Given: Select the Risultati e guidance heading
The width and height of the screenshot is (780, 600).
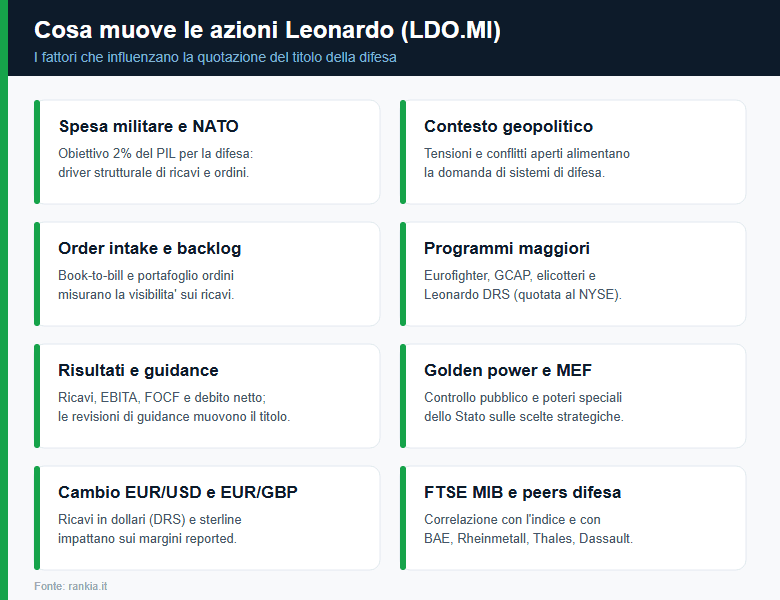Looking at the screenshot, I should (x=138, y=370).
